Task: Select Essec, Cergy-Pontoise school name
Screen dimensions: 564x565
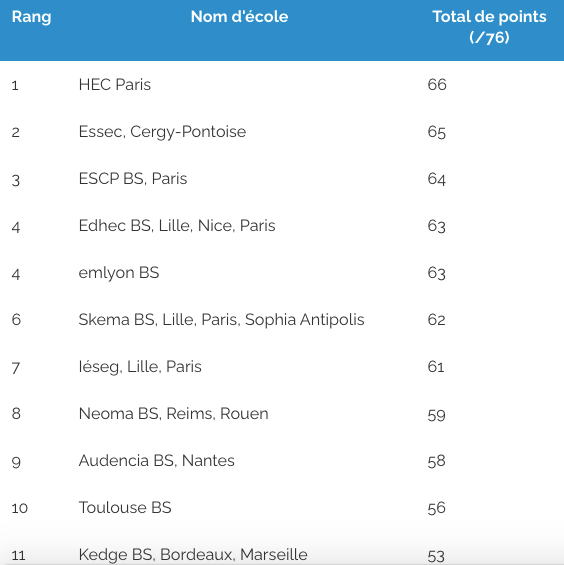Action: [162, 132]
